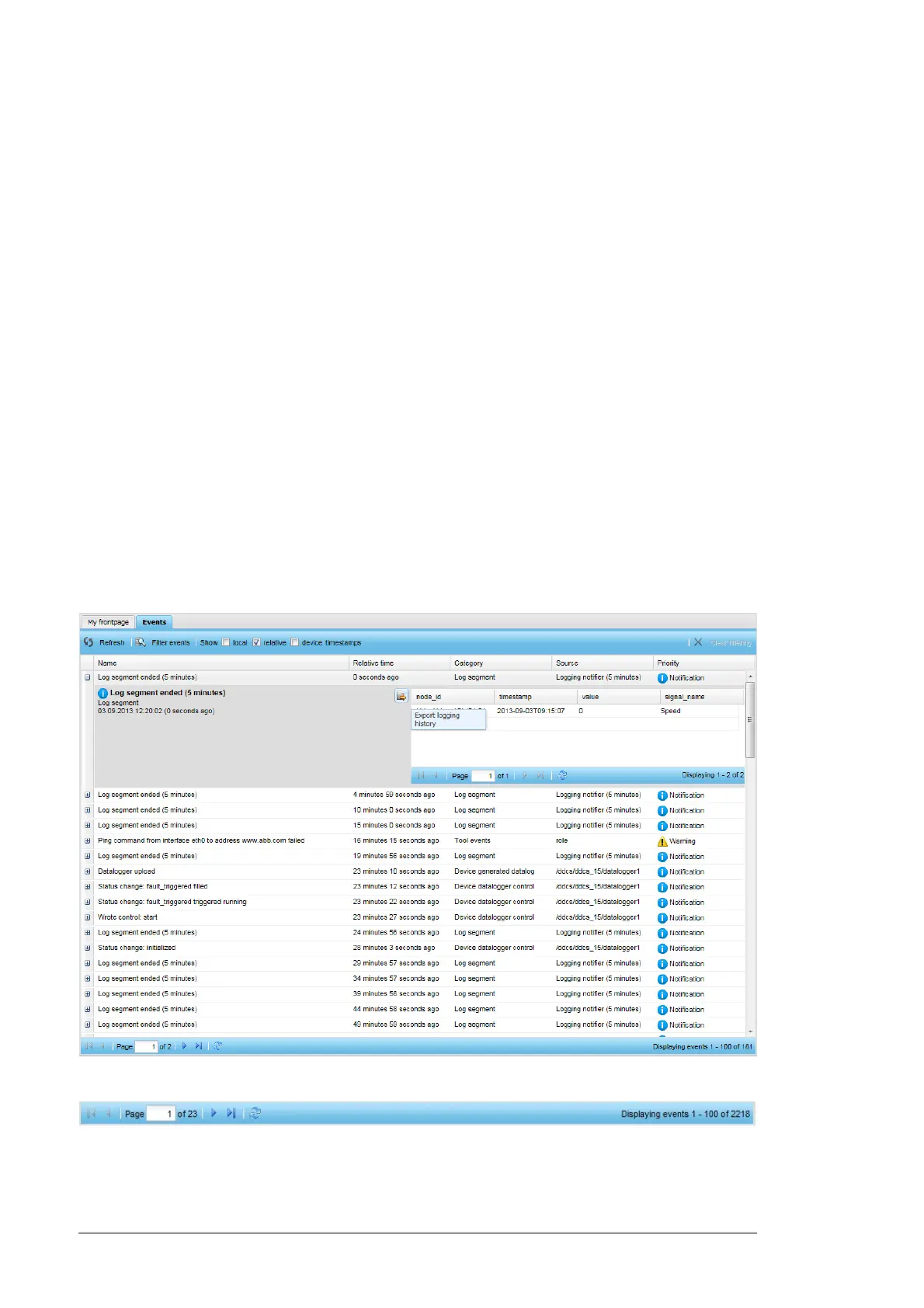
Task: Click the 'Device generated datalog' category cell
Action: pyautogui.click(x=495, y=871)
